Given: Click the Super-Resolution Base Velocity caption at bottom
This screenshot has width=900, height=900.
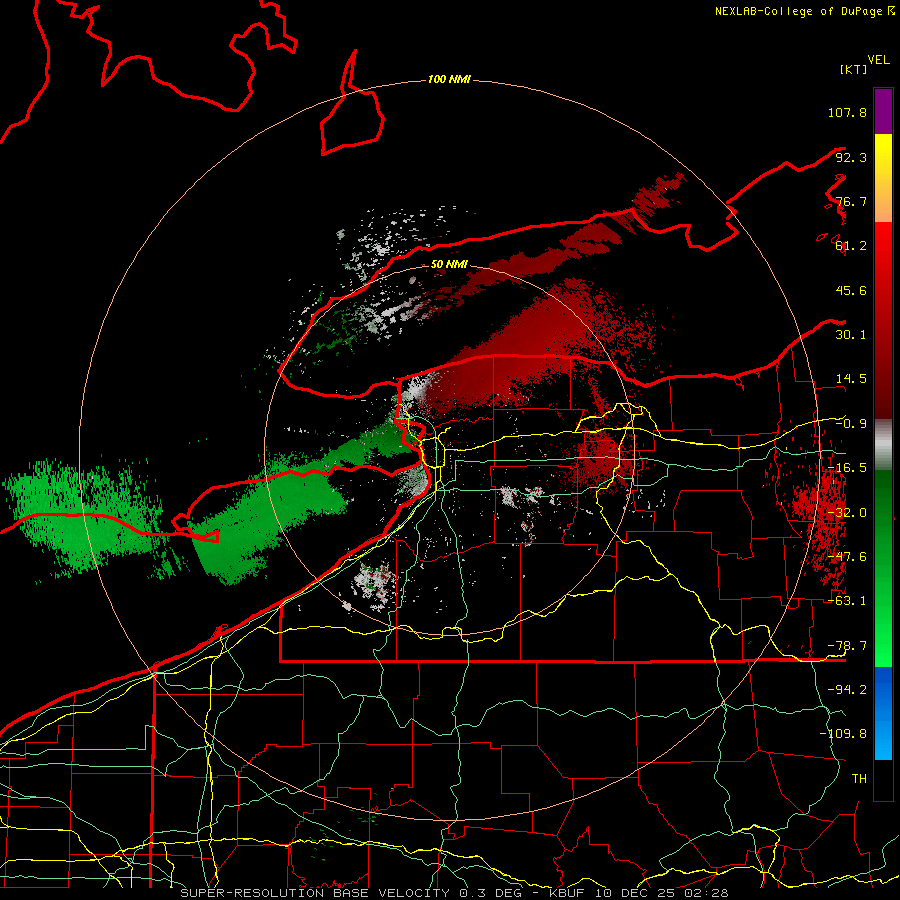Looking at the screenshot, I should 454,893.
